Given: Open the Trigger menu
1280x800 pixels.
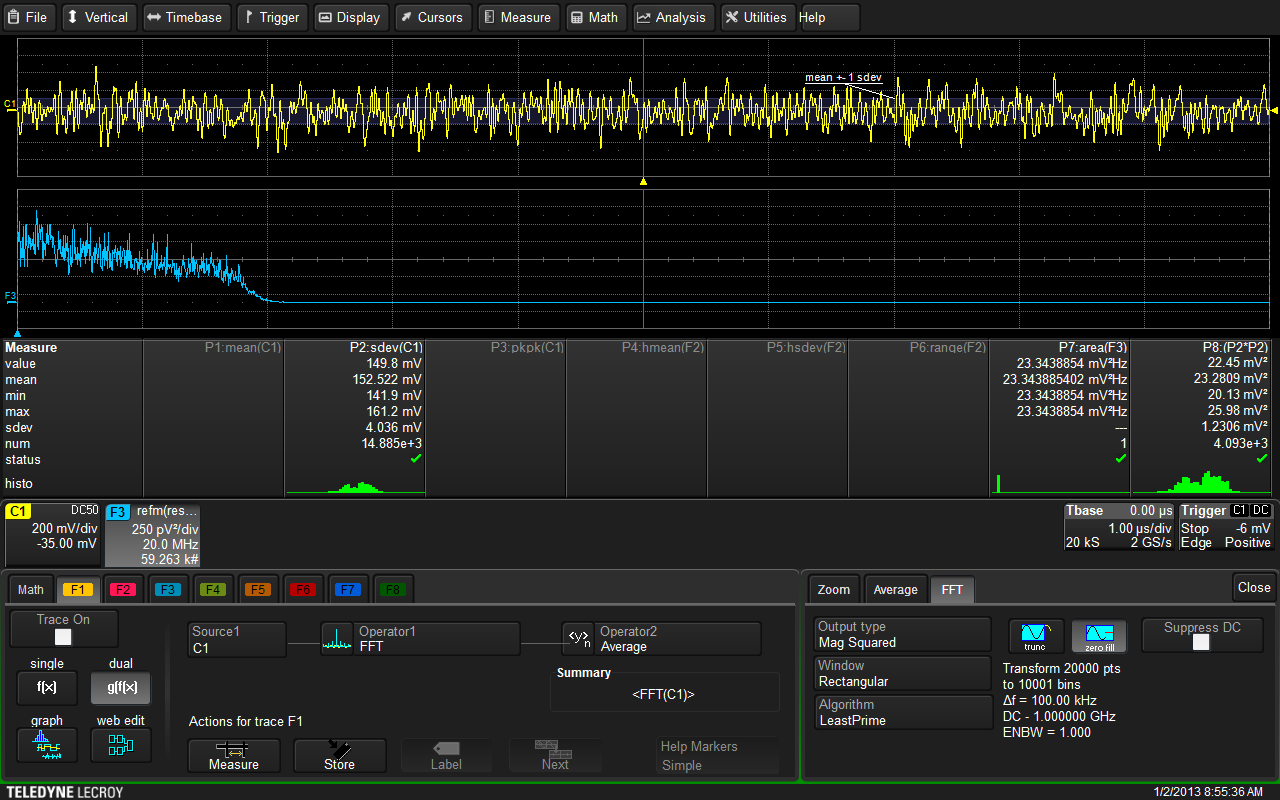Looking at the screenshot, I should [272, 17].
